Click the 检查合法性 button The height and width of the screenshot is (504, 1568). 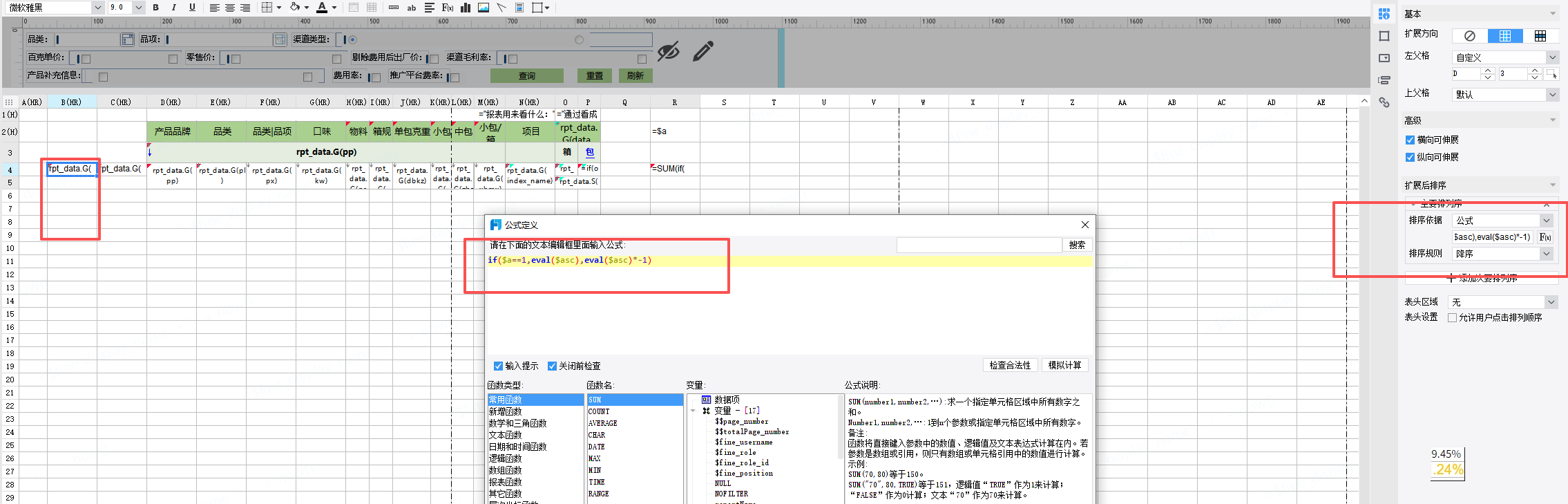(1010, 365)
